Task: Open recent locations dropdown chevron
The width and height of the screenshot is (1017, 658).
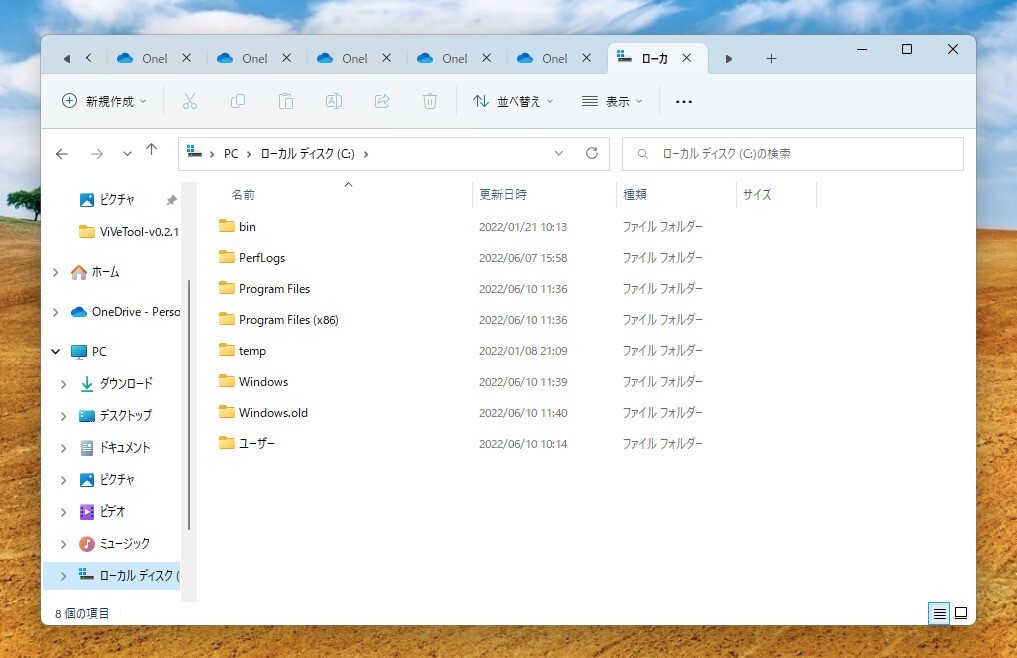Action: point(127,154)
